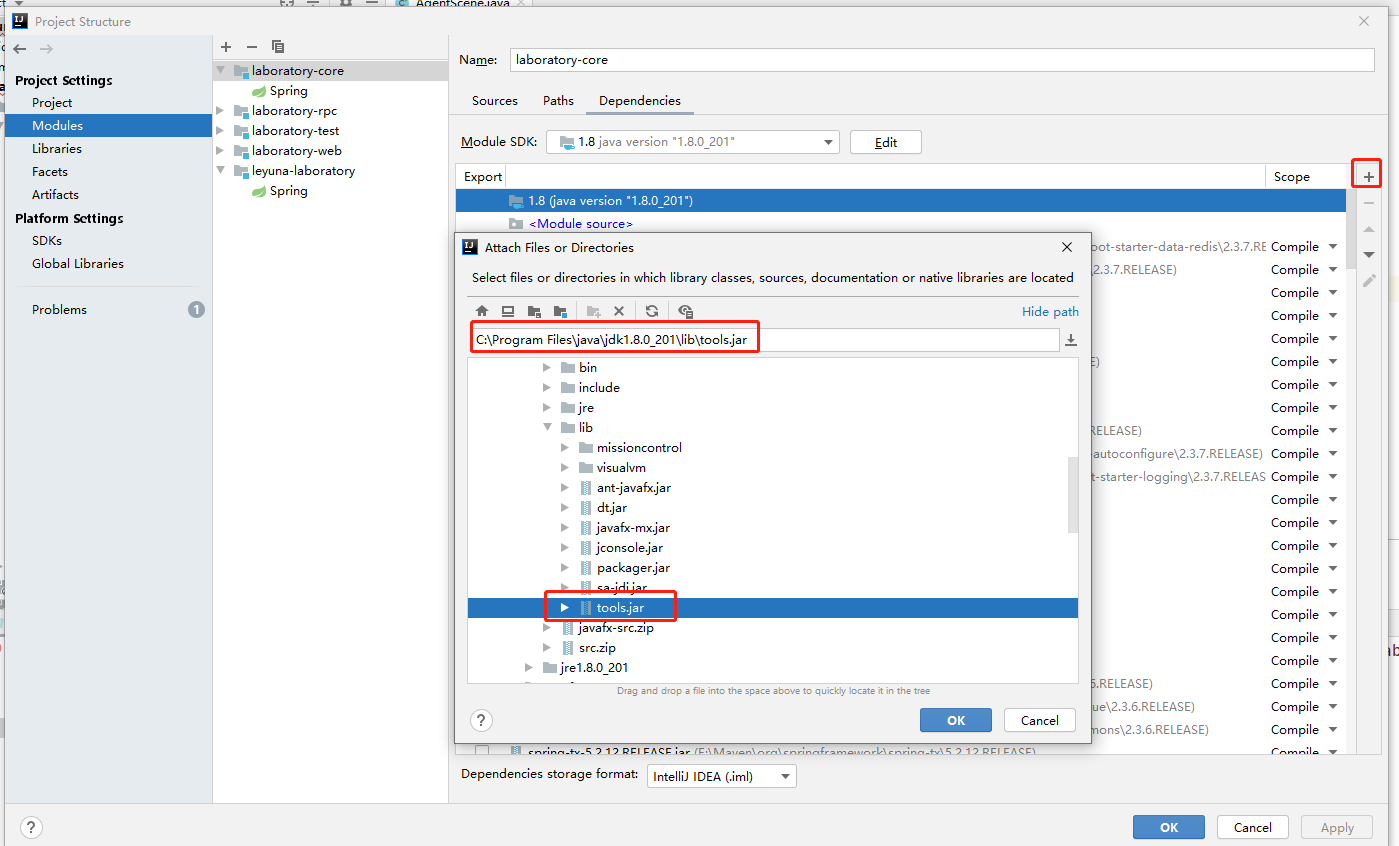
Task: Open Global Libraries settings
Action: [x=78, y=264]
